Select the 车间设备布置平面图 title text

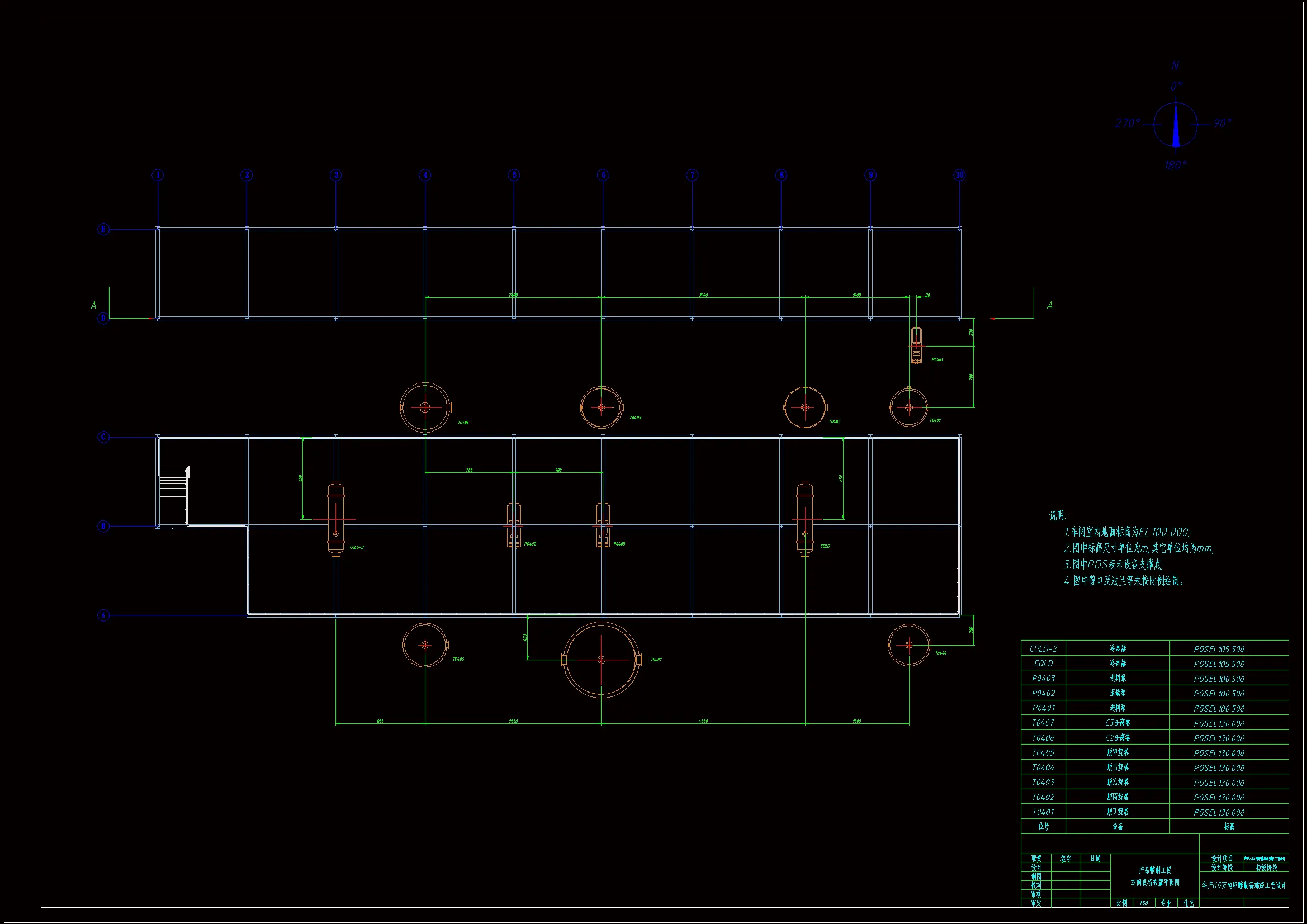(1154, 883)
